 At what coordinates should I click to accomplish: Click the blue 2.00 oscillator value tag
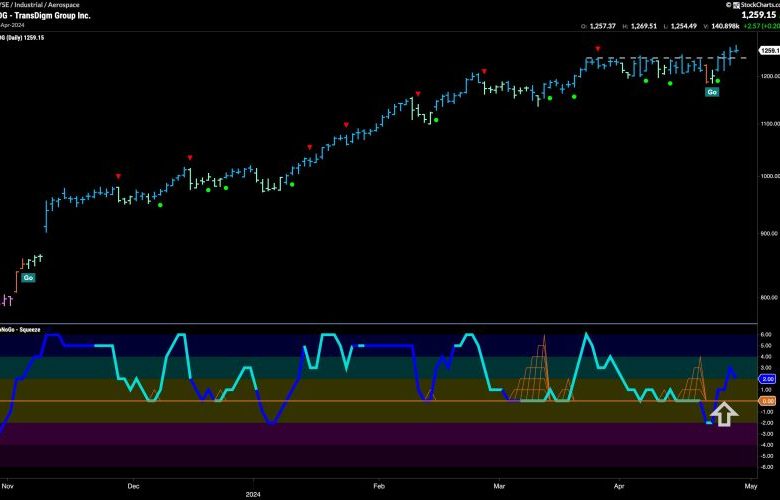point(768,379)
